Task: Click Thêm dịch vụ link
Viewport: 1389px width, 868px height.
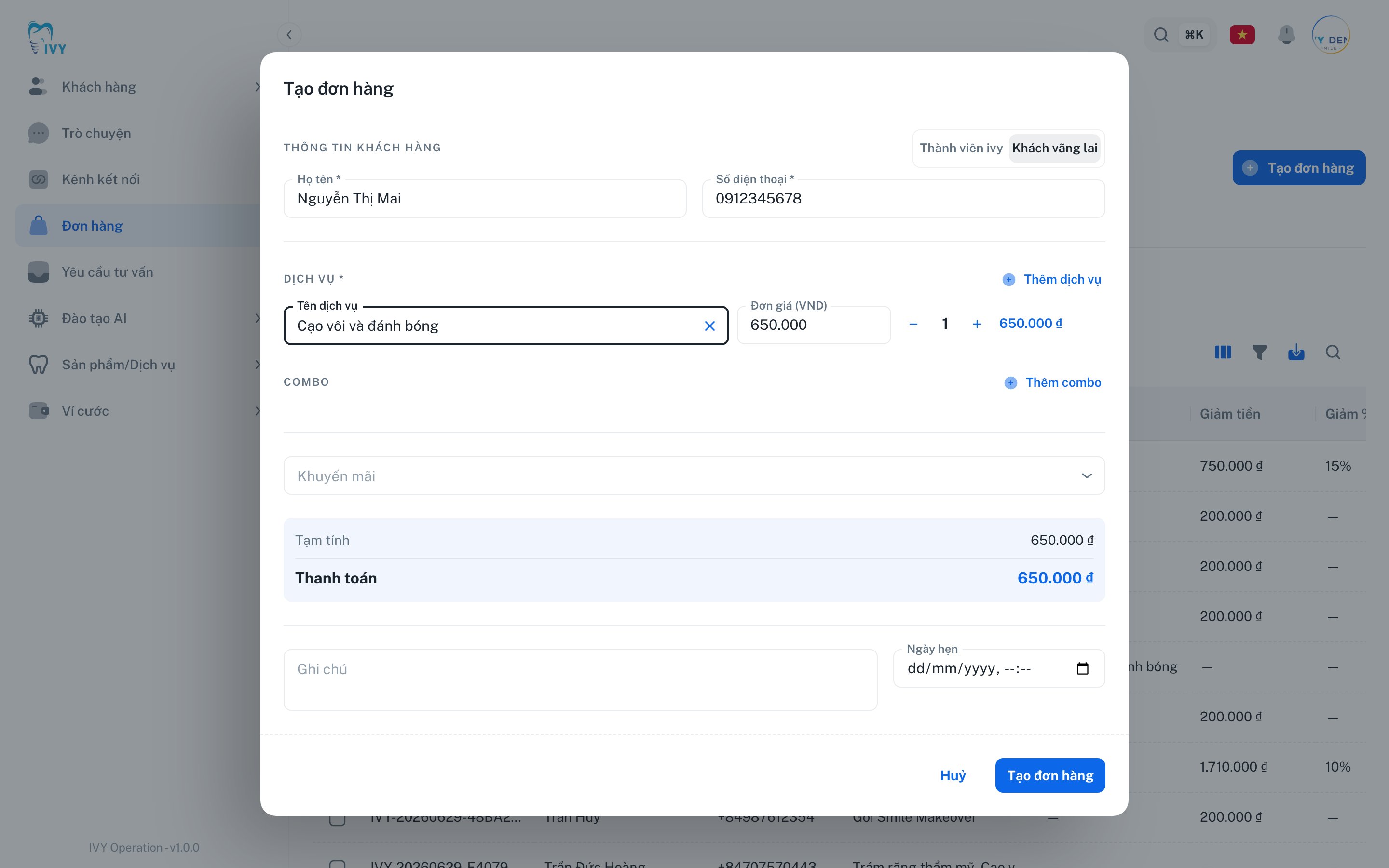Action: click(x=1051, y=280)
